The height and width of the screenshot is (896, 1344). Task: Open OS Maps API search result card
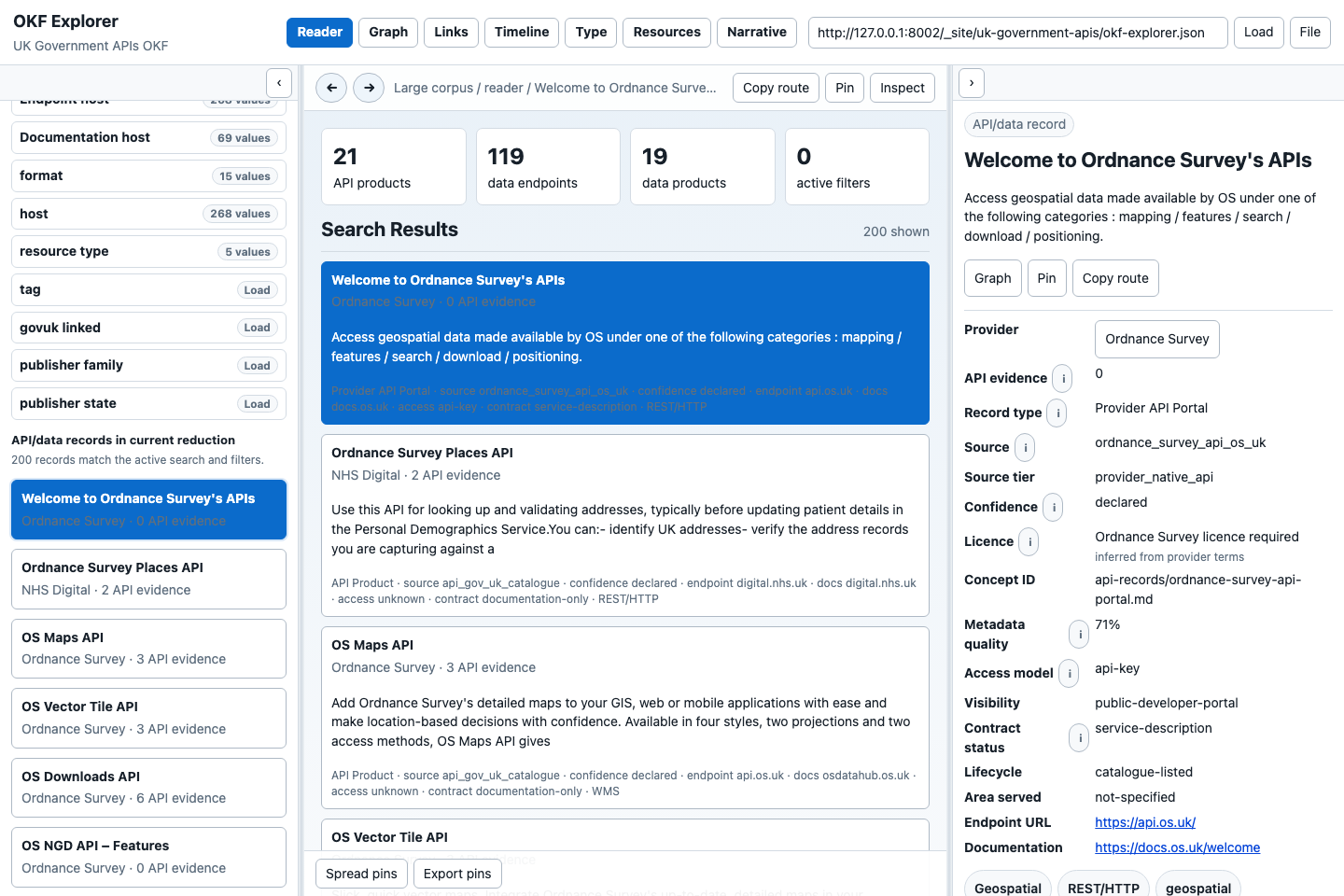point(625,718)
